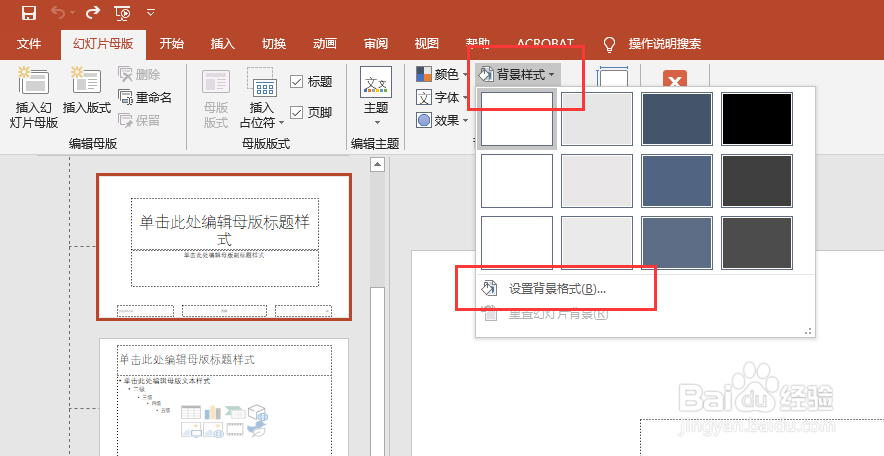Image resolution: width=884 pixels, height=456 pixels.
Task: Select the title slide layout thumbnail
Action: 224,247
